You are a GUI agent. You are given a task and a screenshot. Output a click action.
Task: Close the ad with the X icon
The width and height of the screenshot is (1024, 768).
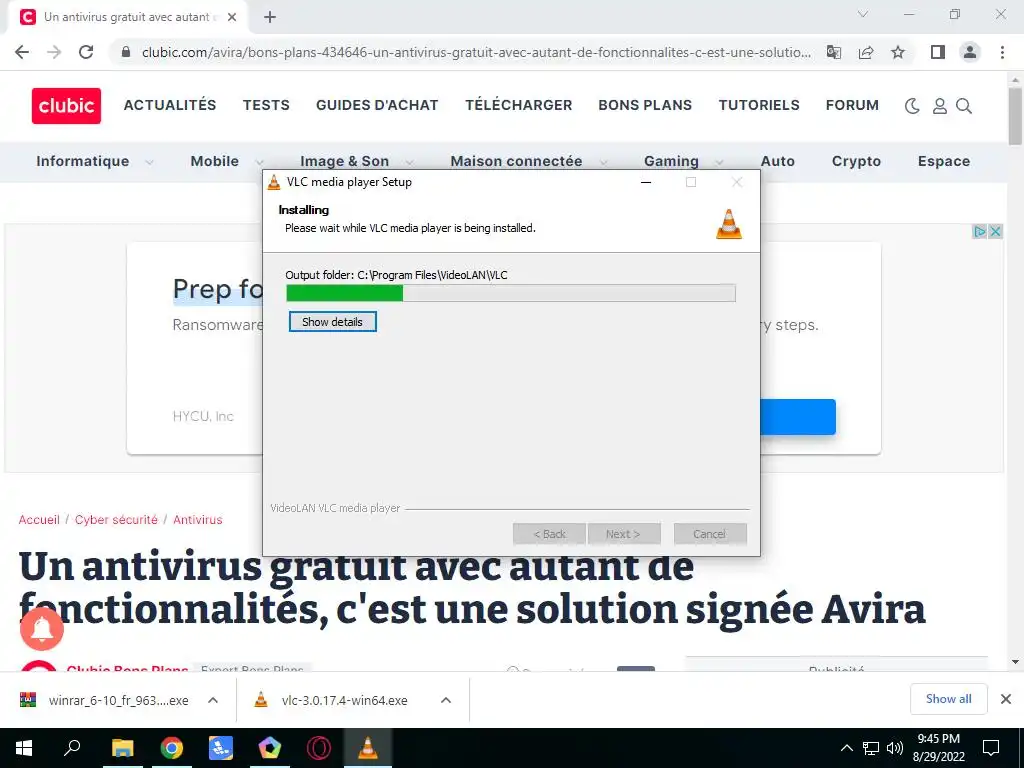tap(995, 231)
